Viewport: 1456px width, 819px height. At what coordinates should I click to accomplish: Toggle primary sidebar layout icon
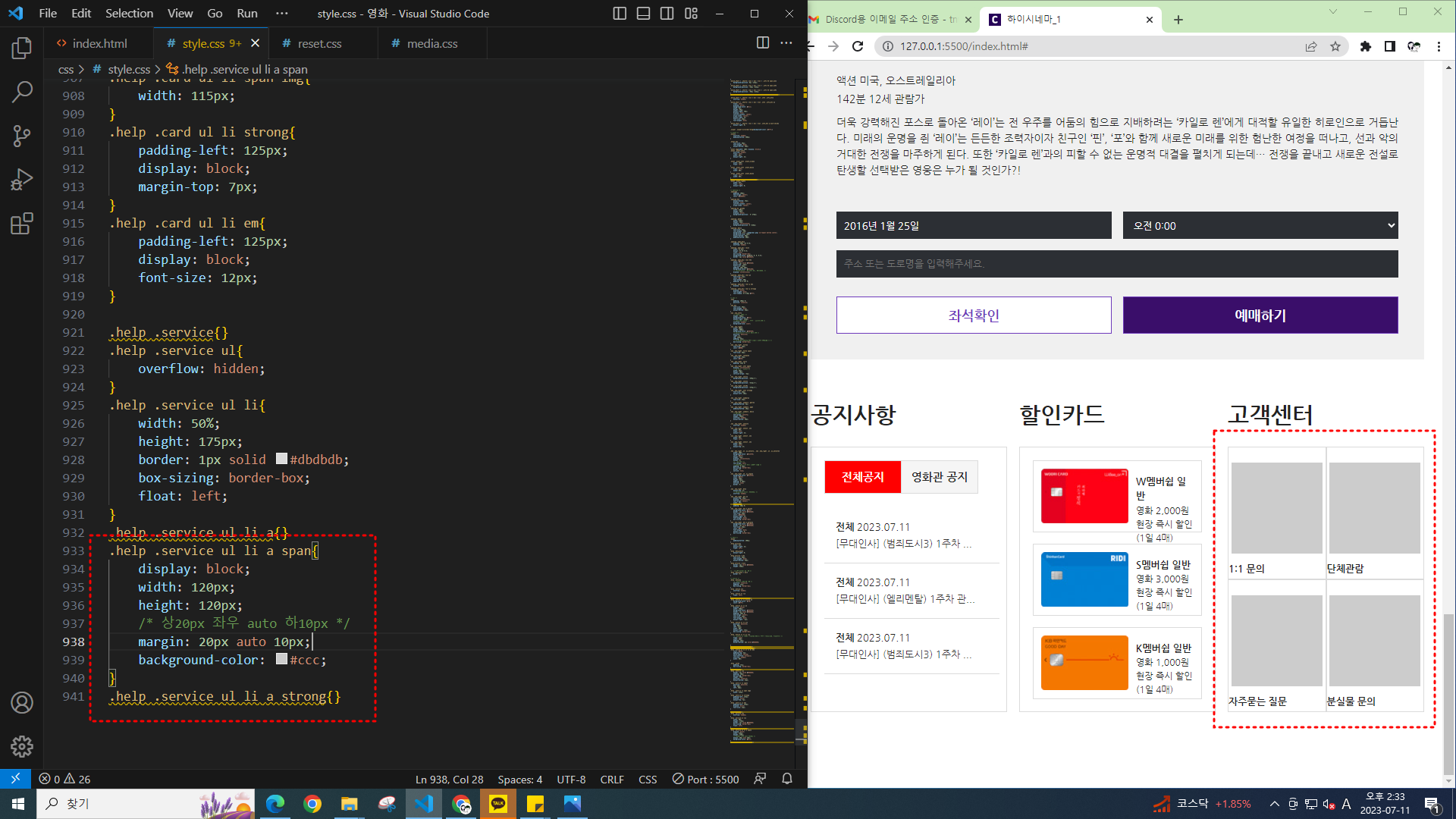click(620, 14)
